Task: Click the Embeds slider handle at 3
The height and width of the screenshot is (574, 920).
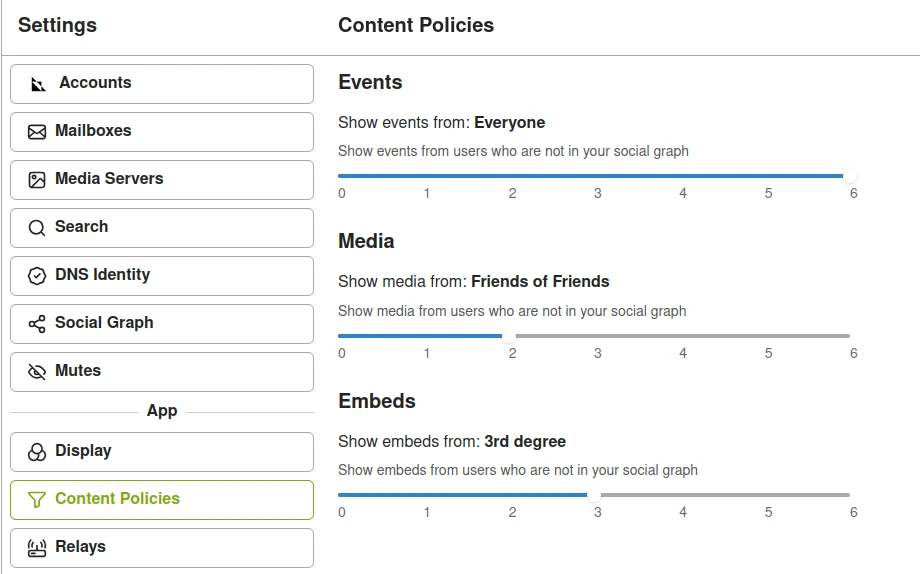Action: click(594, 495)
